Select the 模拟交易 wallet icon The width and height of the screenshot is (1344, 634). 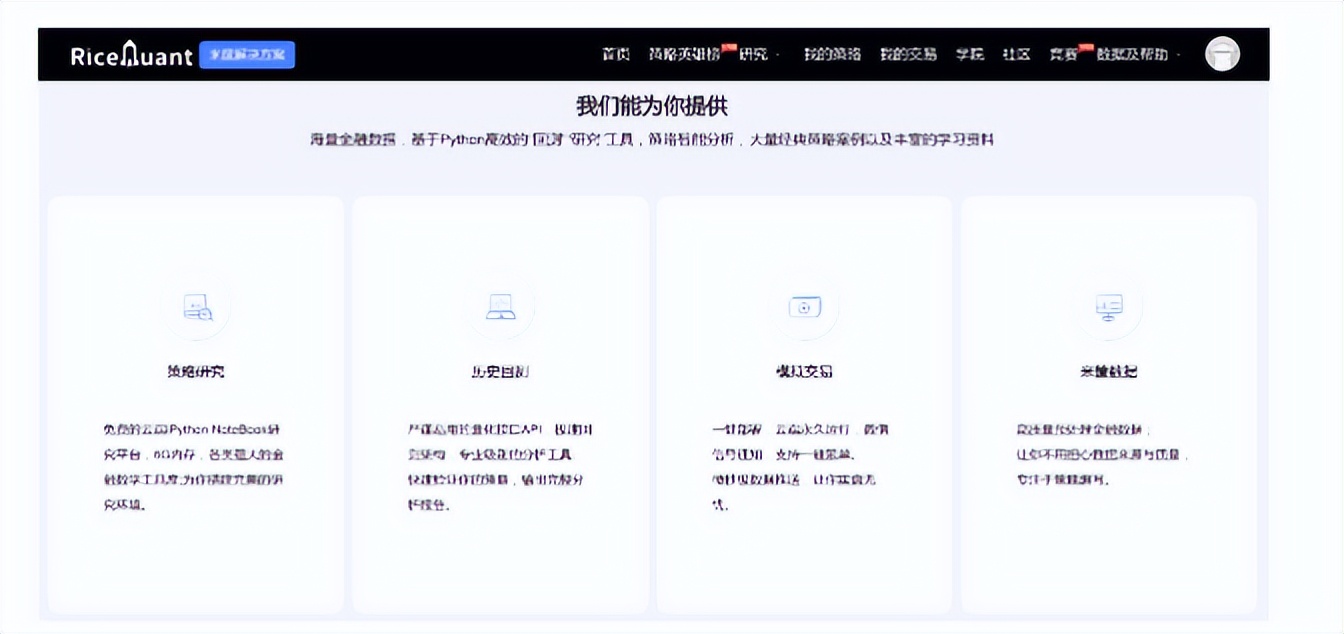click(806, 307)
